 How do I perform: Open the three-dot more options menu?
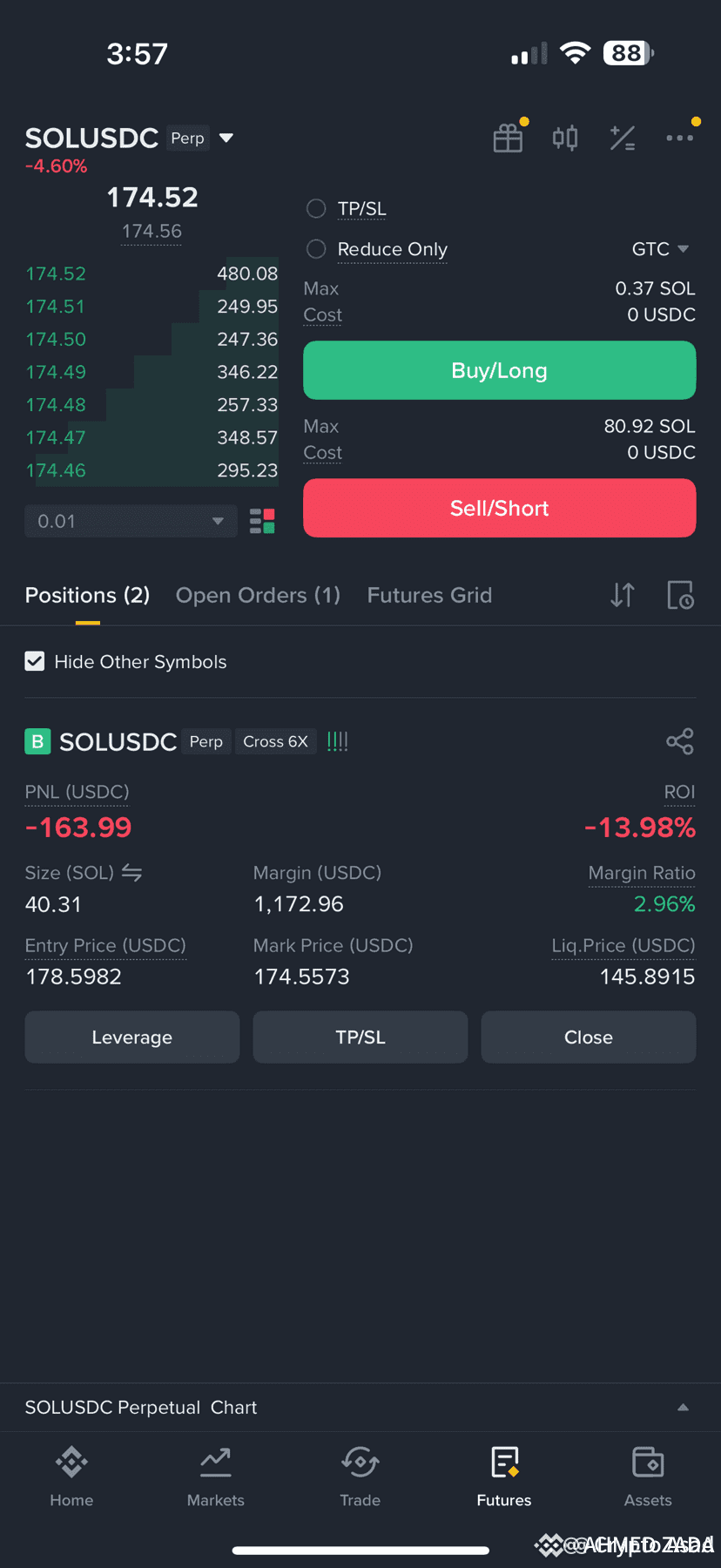coord(679,138)
